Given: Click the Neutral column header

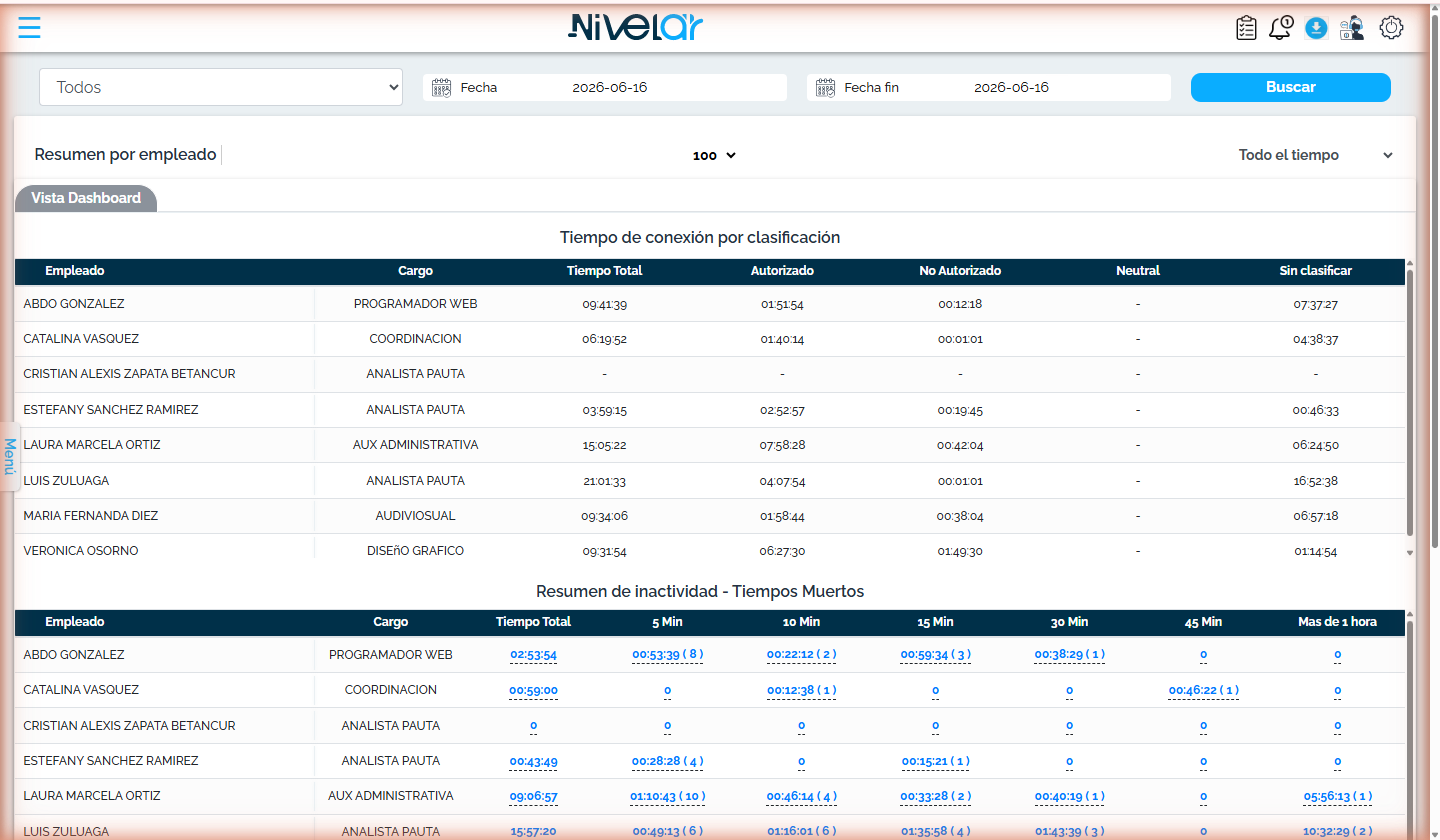Looking at the screenshot, I should [1138, 271].
